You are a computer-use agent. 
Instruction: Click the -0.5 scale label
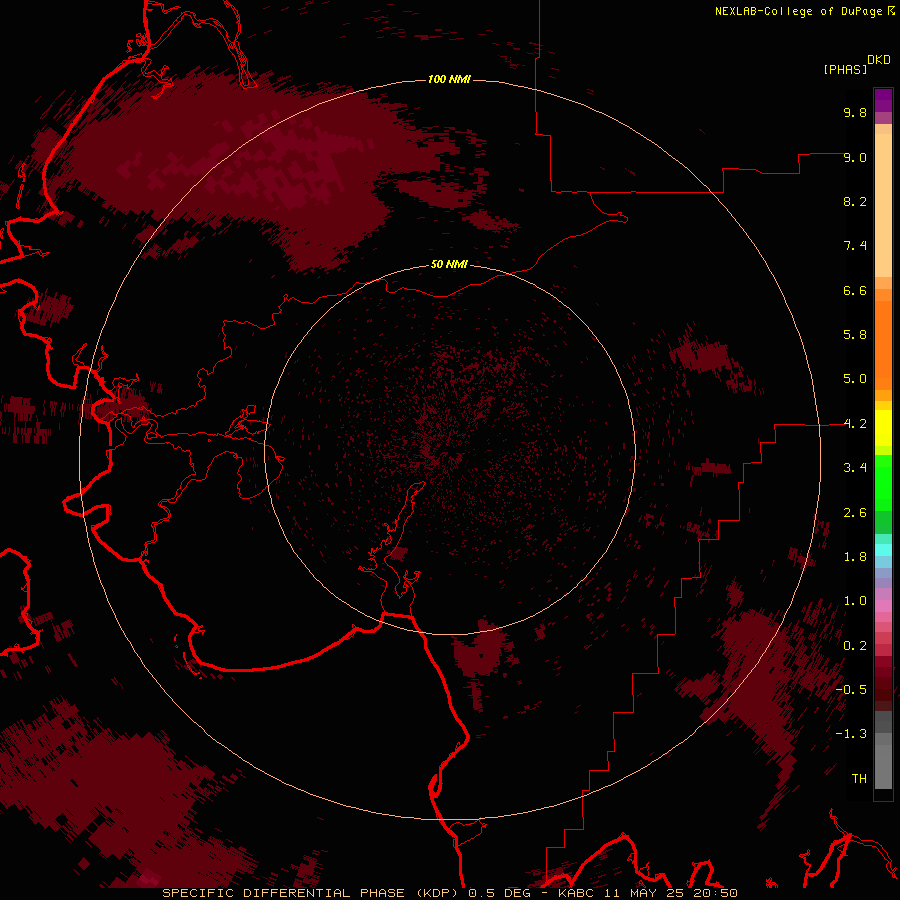coord(851,690)
